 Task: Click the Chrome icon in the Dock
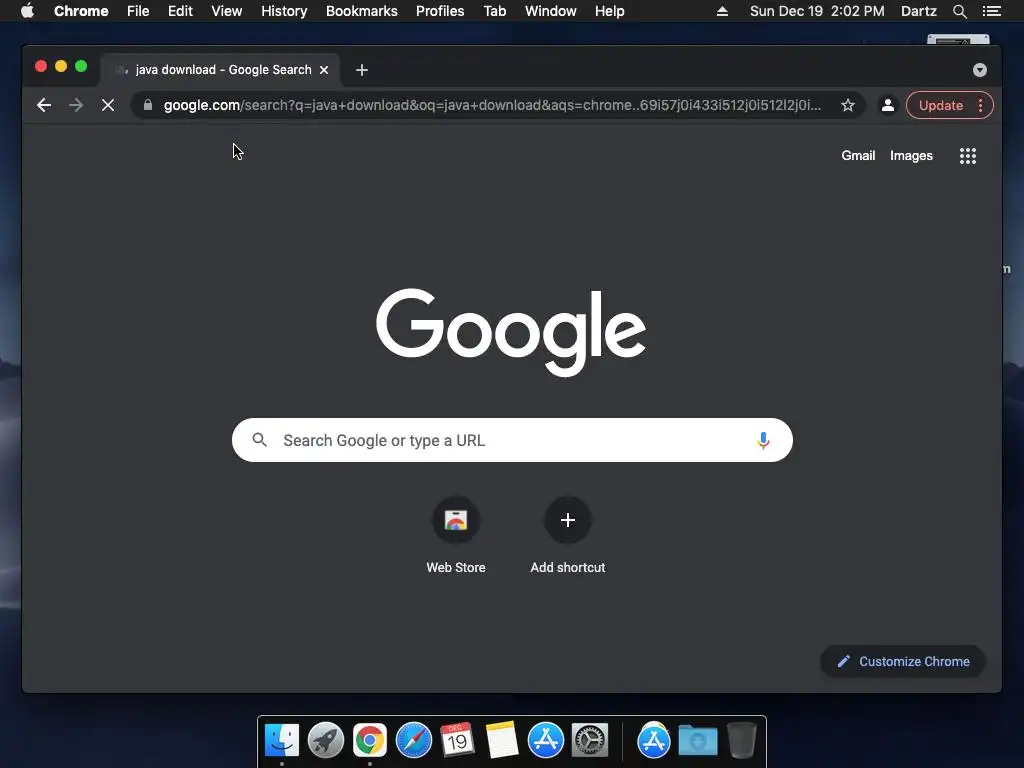(370, 740)
